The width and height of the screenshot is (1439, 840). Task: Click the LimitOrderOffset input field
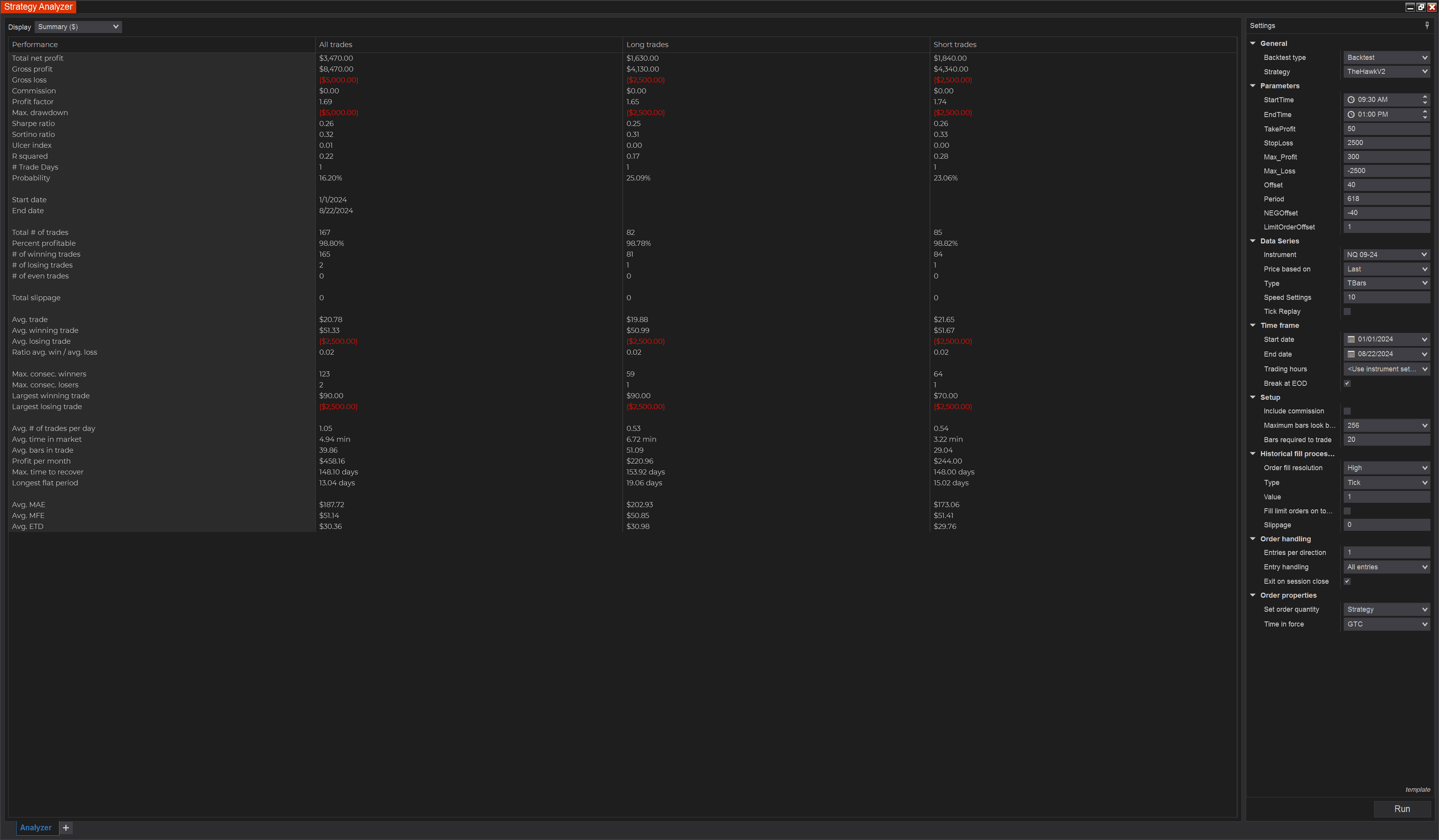coord(1386,227)
